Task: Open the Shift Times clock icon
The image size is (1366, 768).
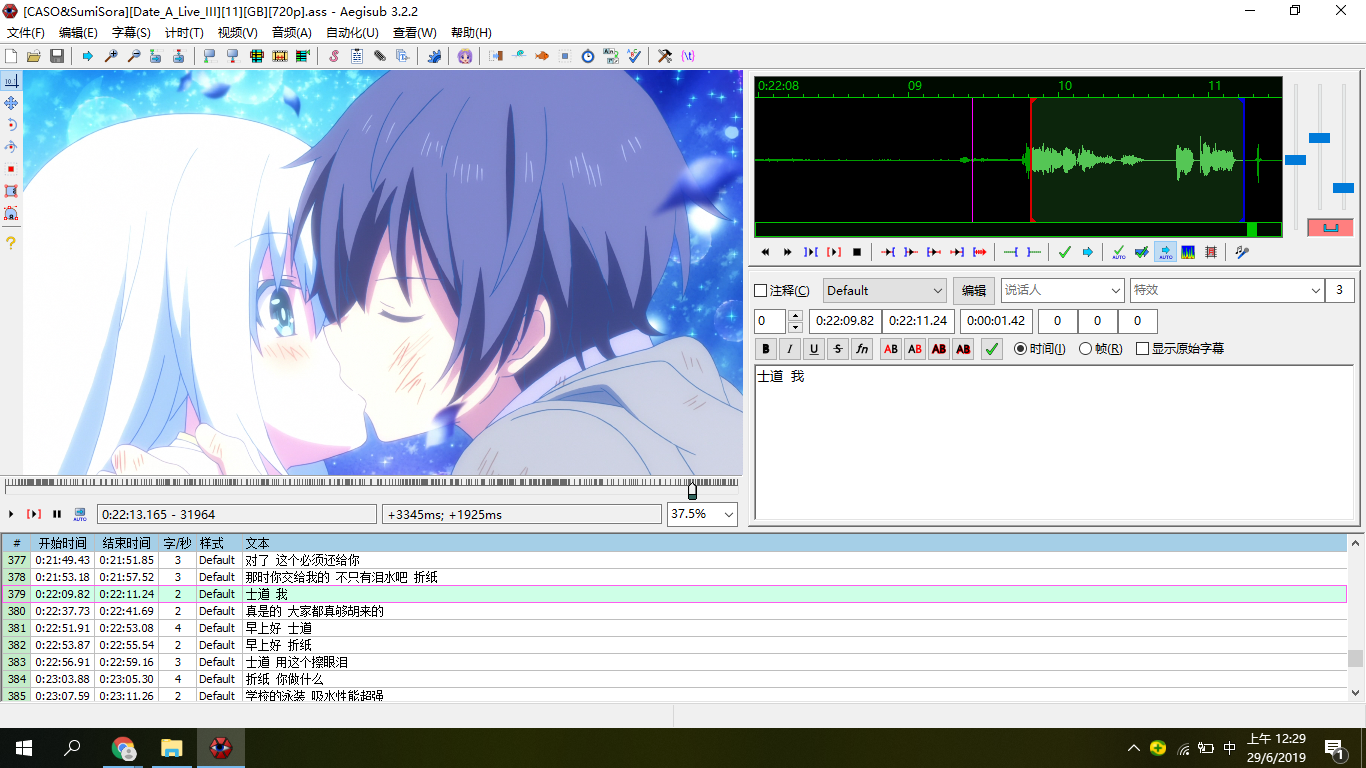Action: tap(588, 56)
